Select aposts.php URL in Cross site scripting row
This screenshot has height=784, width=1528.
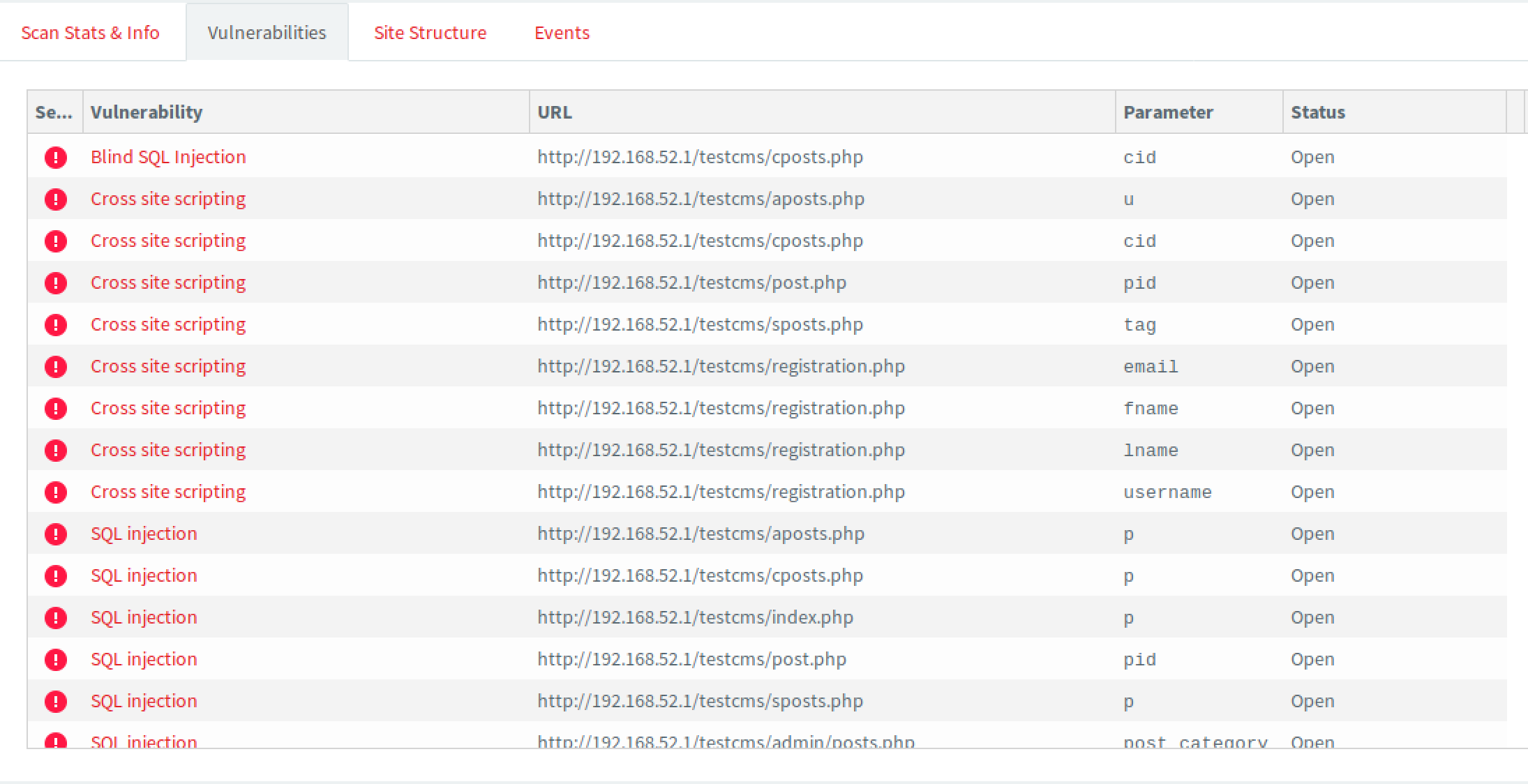(x=701, y=199)
